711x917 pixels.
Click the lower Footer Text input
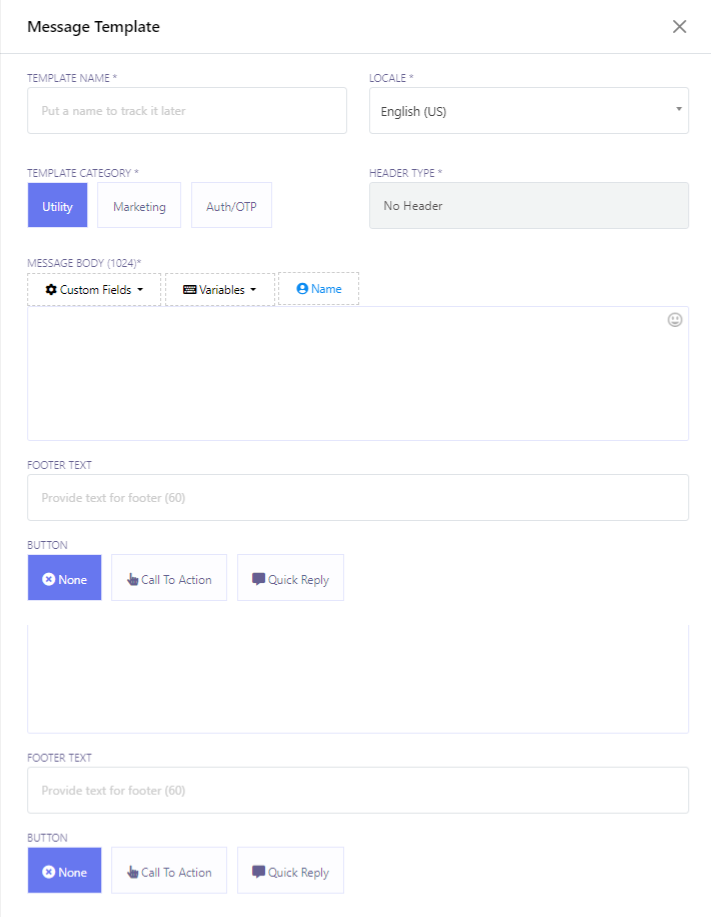357,790
